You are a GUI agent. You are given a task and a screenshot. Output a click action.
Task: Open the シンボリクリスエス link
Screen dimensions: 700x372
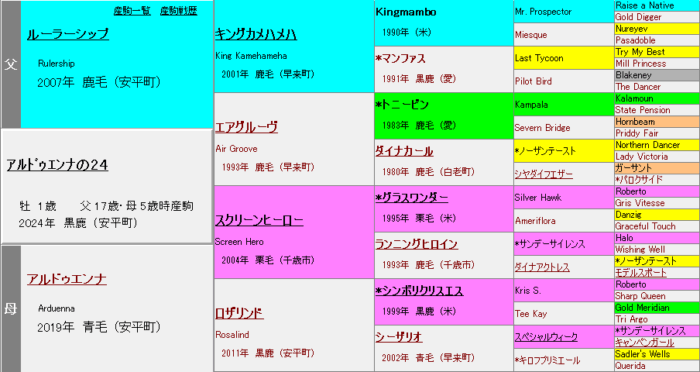pos(419,291)
